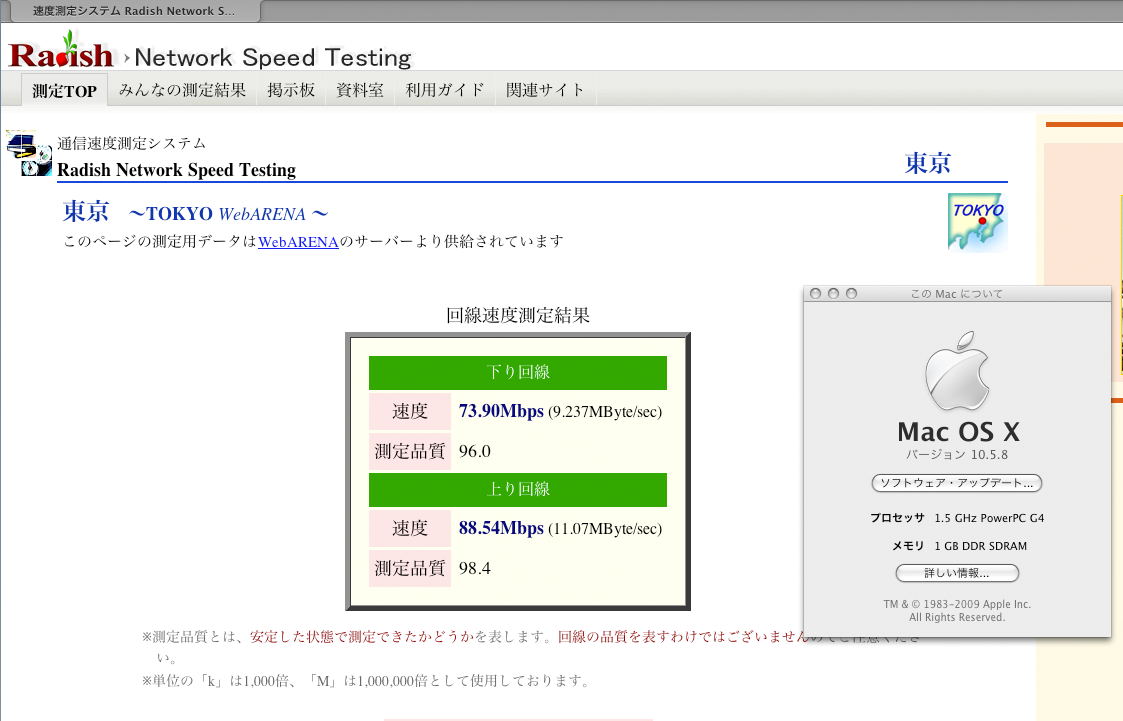
Task: Click the 上り回線 green header
Action: (518, 490)
